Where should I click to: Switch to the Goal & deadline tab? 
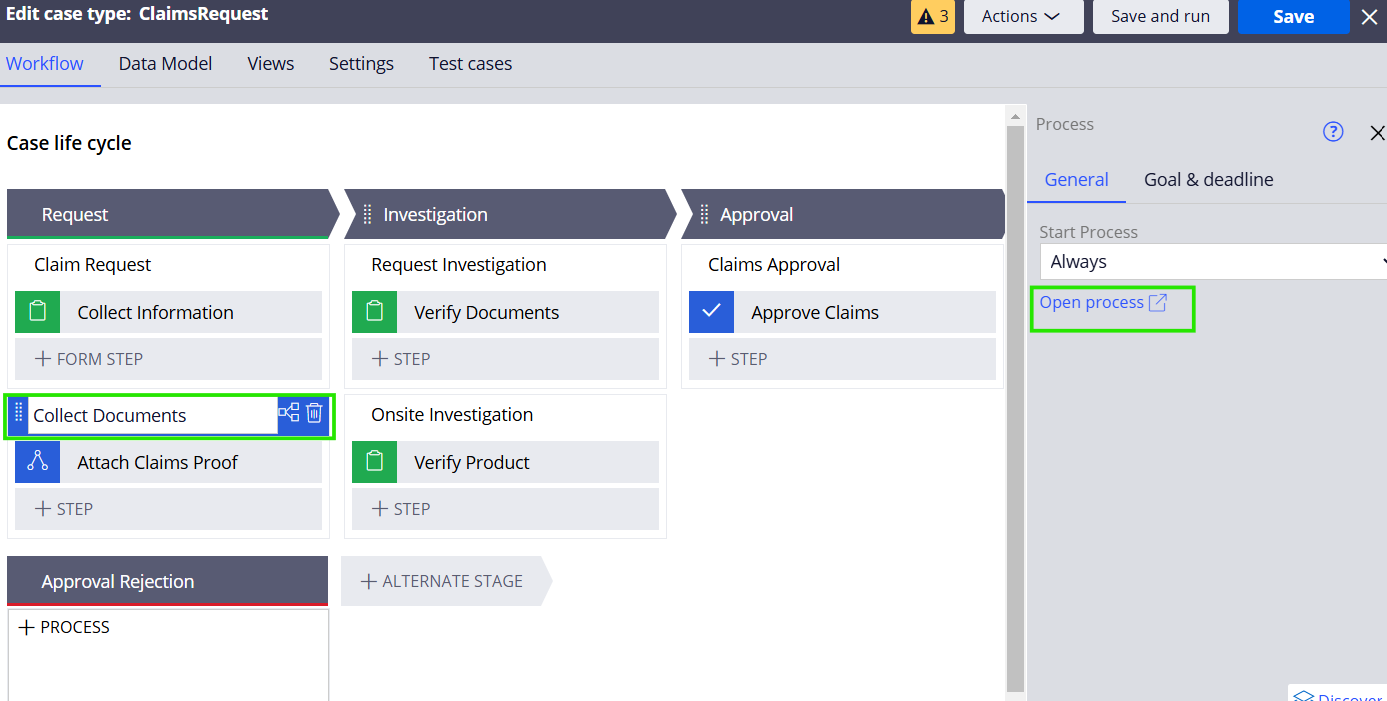1208,179
